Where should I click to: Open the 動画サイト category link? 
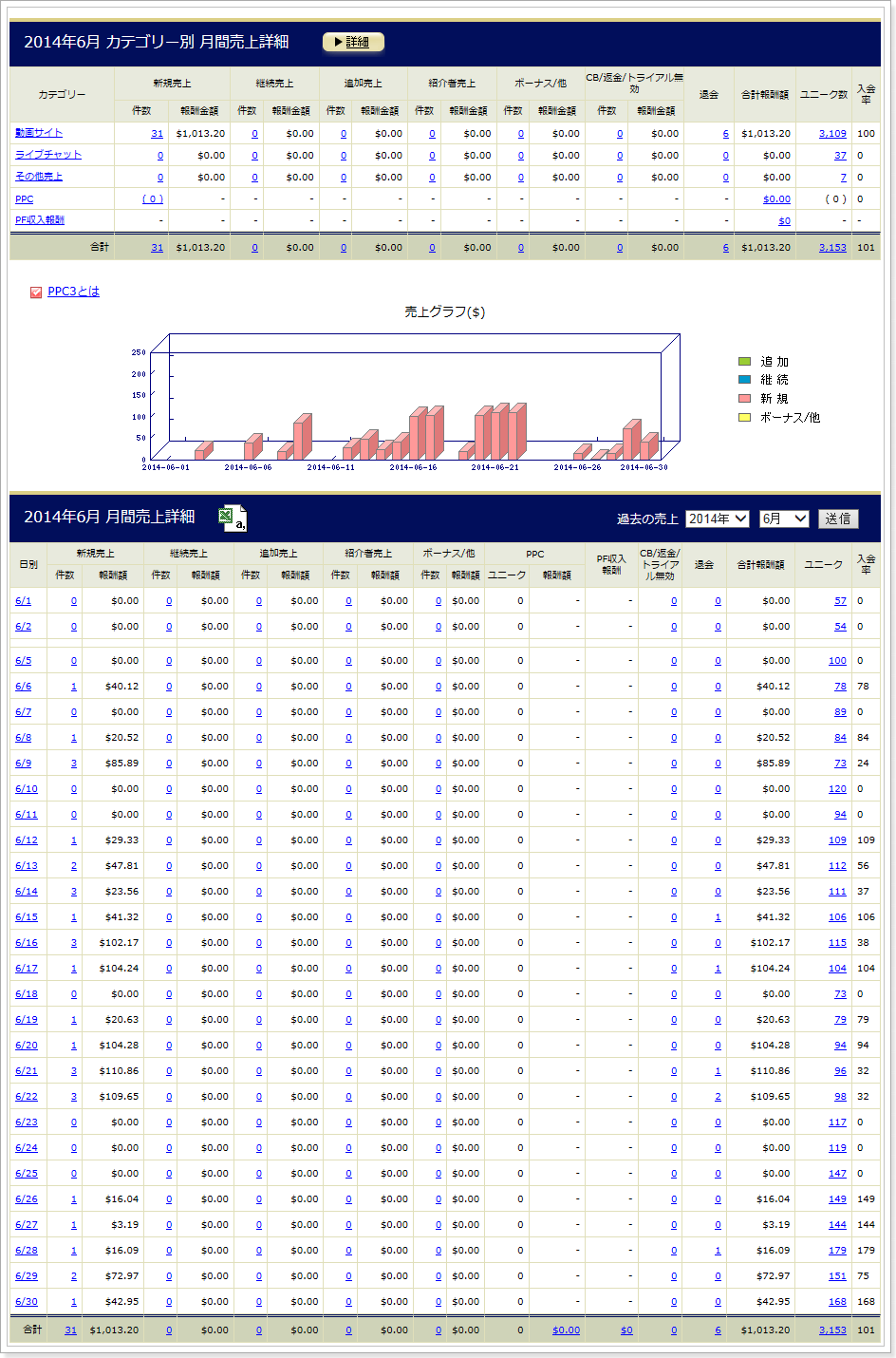point(39,133)
